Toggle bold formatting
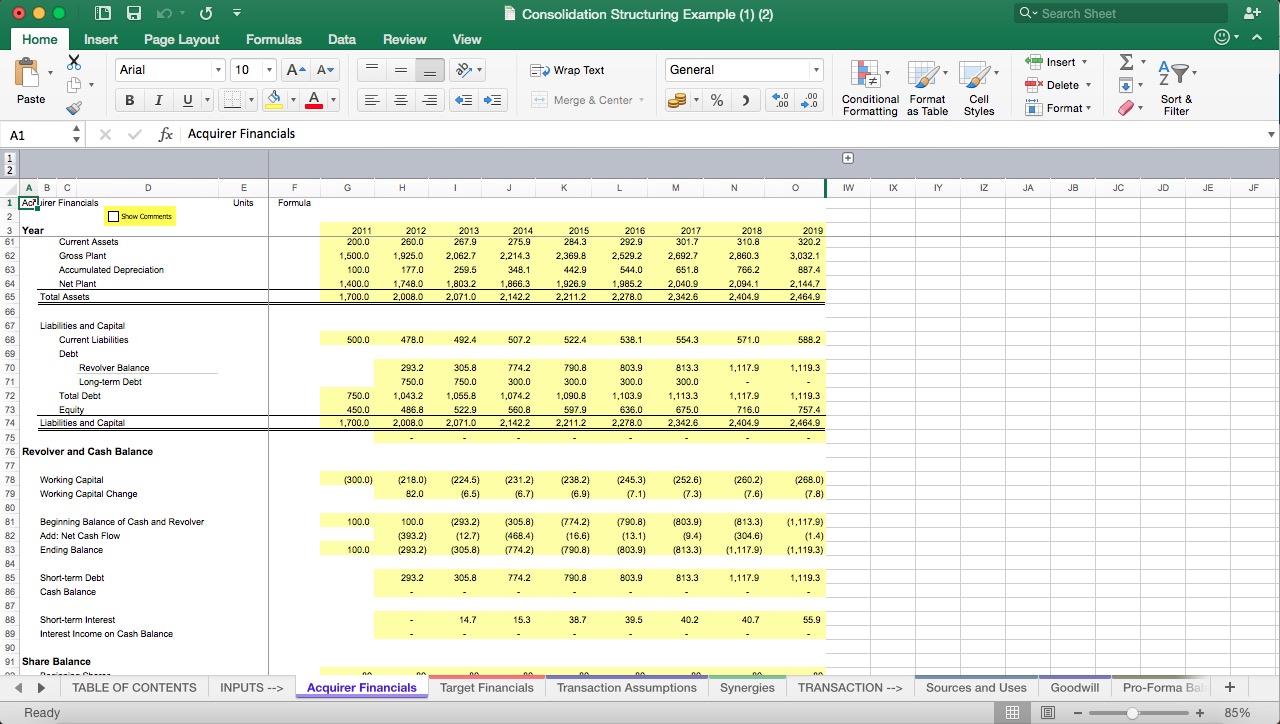The image size is (1280, 724). tap(129, 100)
